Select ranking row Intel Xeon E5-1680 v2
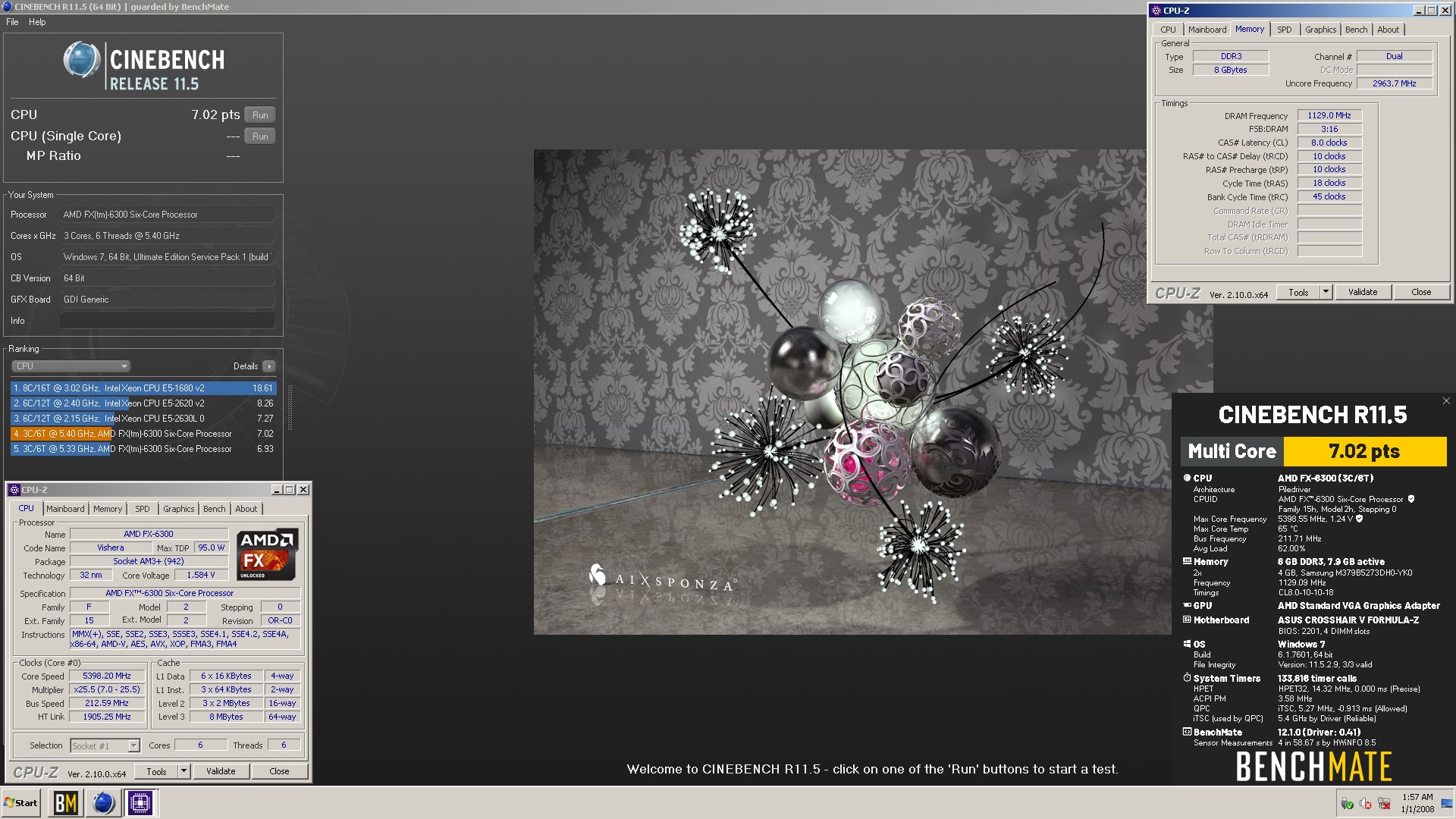1456x819 pixels. coord(143,388)
